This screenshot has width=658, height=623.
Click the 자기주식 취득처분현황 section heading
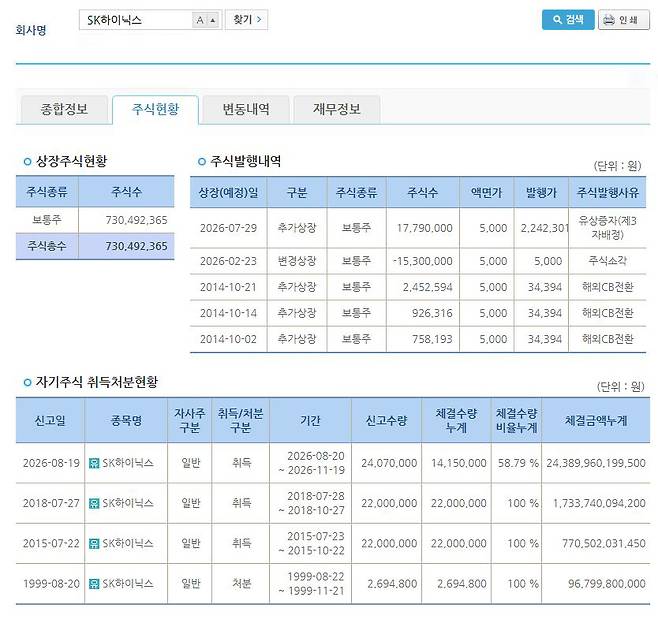point(97,382)
